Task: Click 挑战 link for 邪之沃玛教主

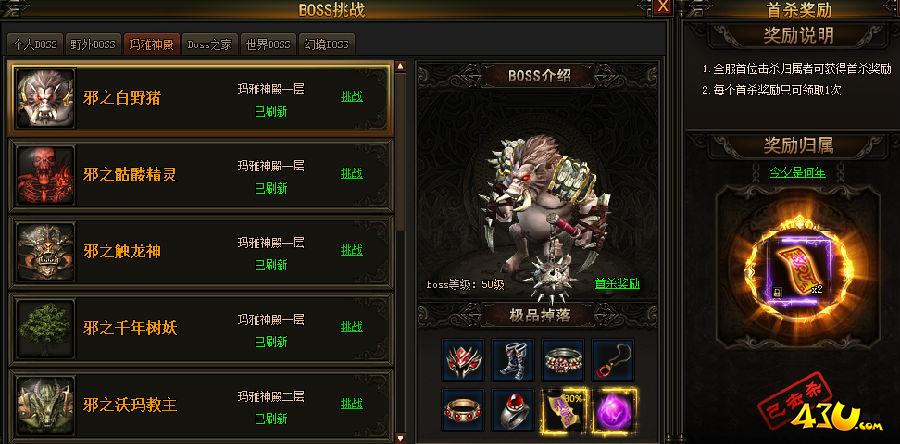Action: [x=352, y=403]
